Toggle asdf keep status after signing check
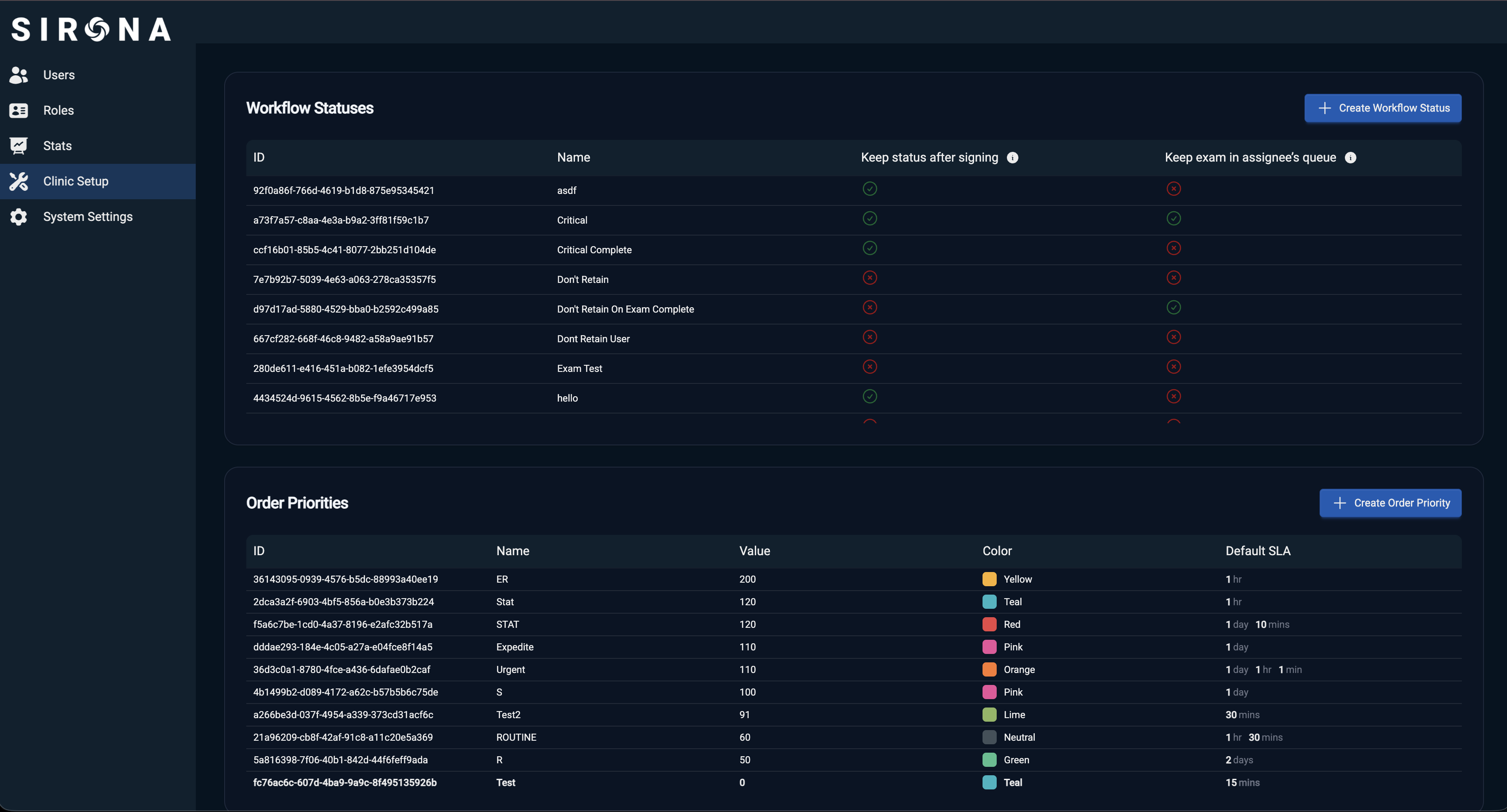This screenshot has height=812, width=1507. click(x=870, y=189)
